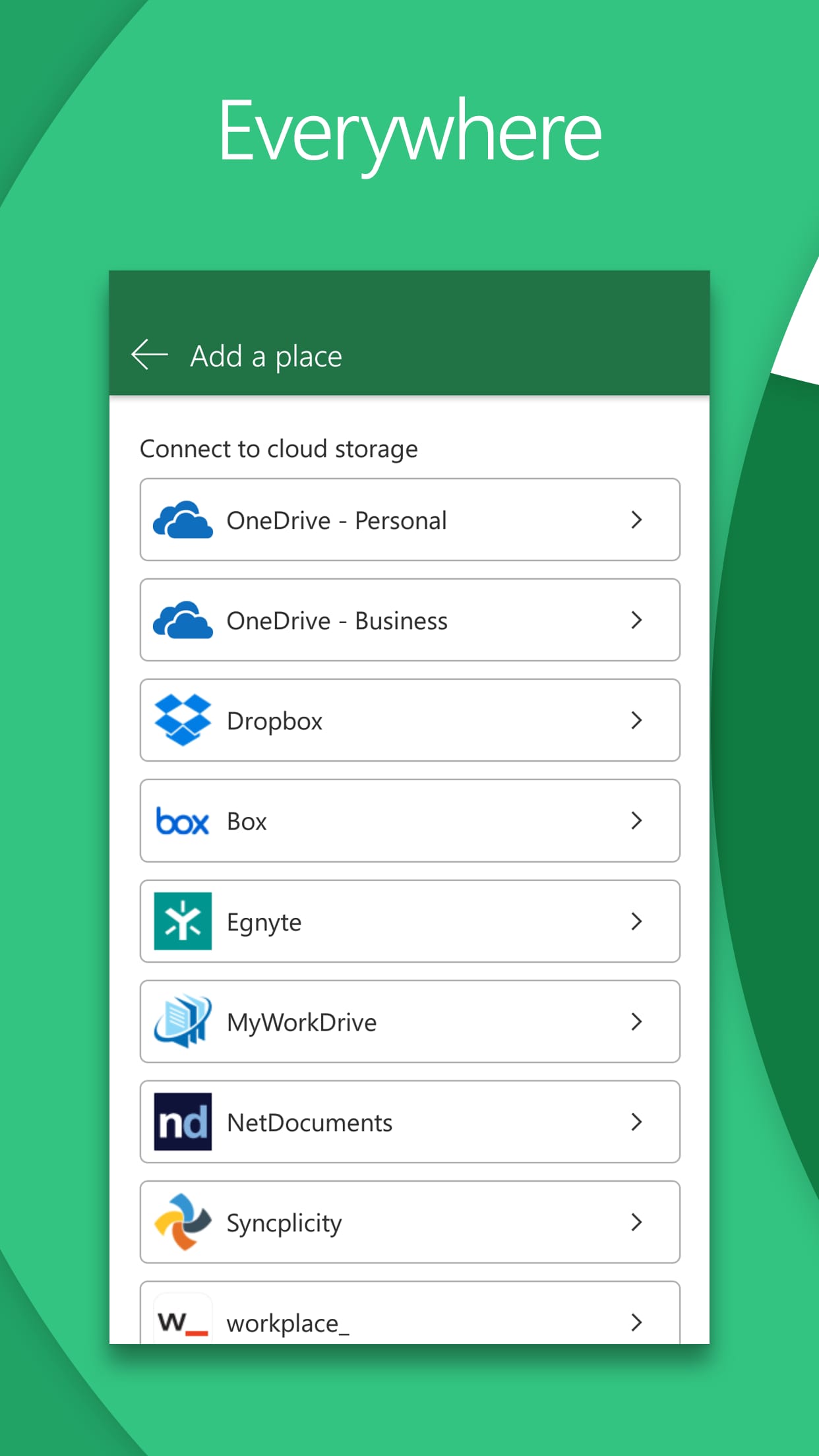Tap the workplace_ logo icon
Viewport: 819px width, 1456px height.
pyautogui.click(x=183, y=1321)
